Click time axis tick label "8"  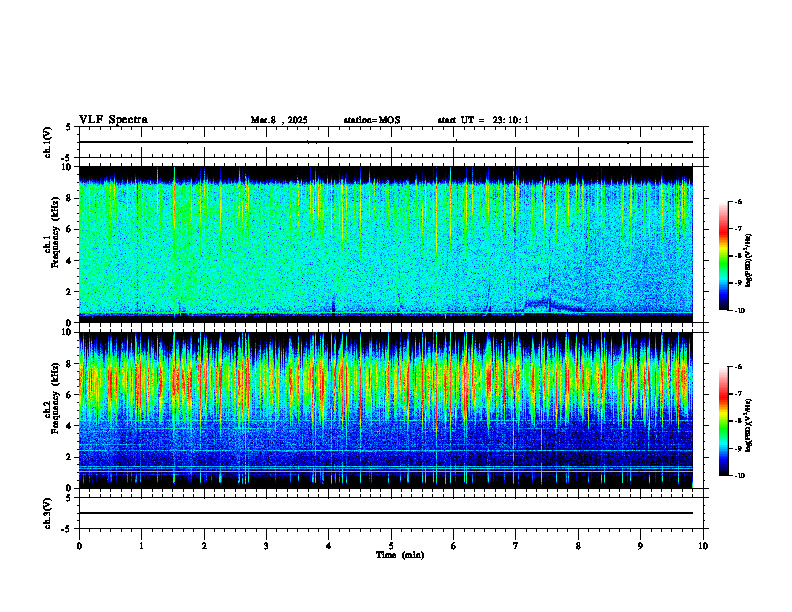pos(578,546)
